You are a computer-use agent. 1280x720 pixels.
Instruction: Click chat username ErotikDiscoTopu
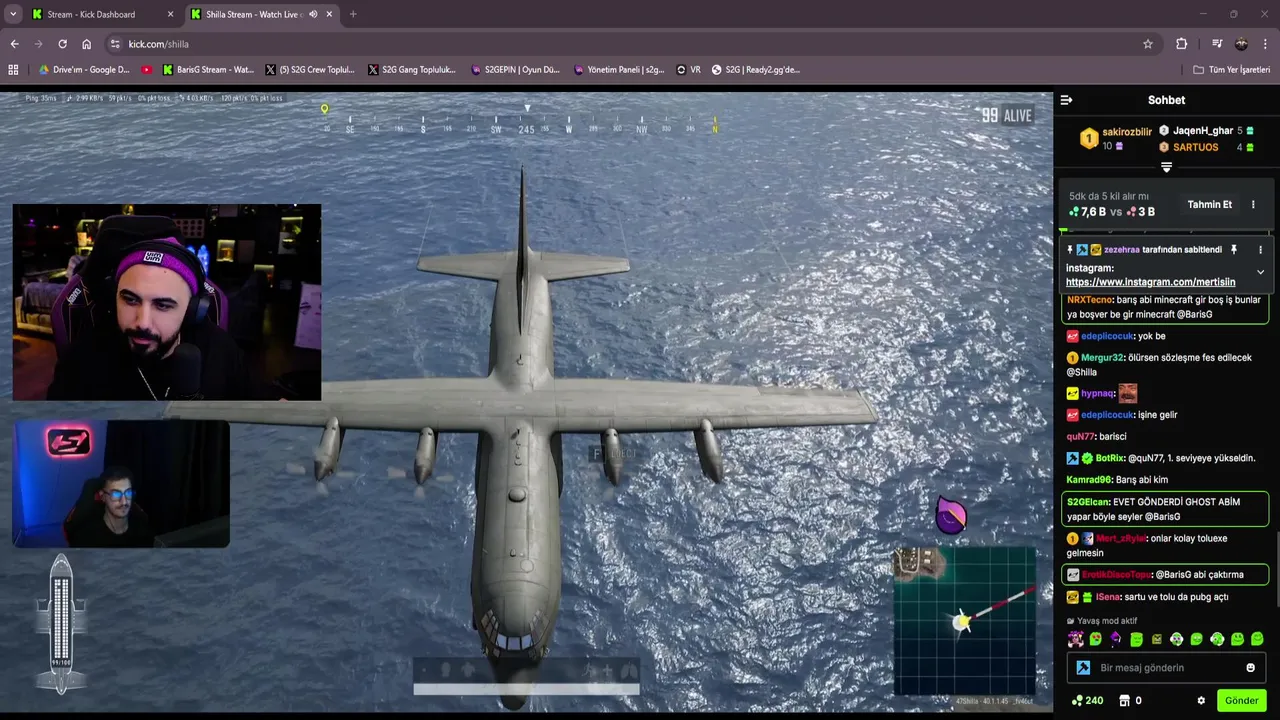pos(1116,575)
